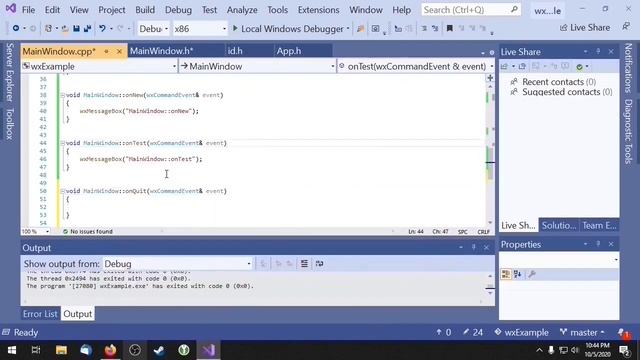Click the Live Share button in title bar
Viewport: 640px width, 360px height.
point(585,28)
